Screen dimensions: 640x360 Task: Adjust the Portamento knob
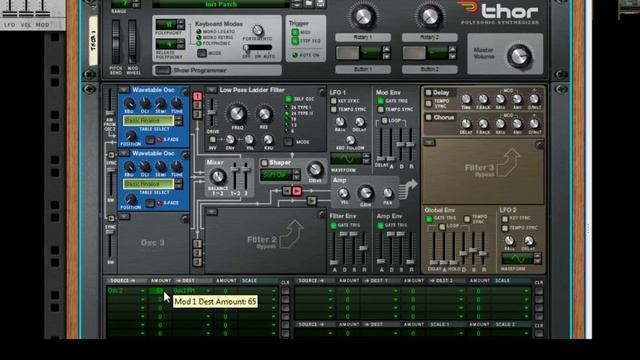point(257,31)
